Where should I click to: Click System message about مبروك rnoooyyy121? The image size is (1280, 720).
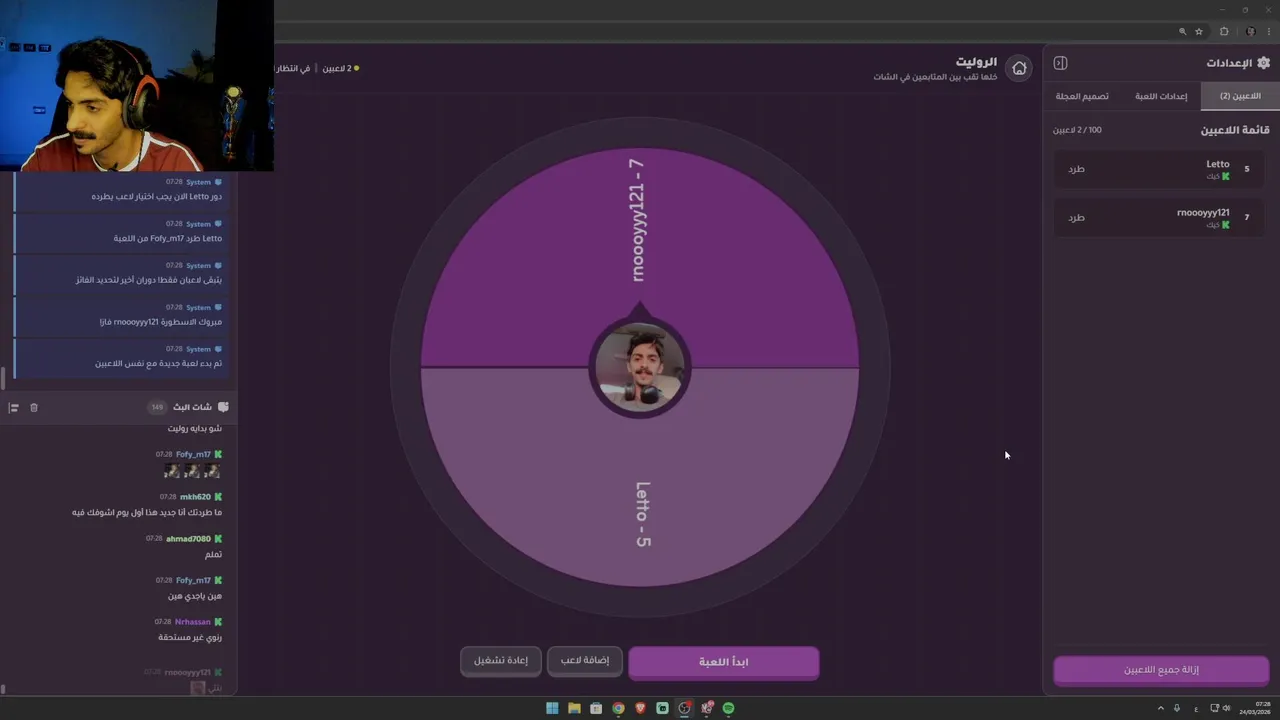point(122,316)
